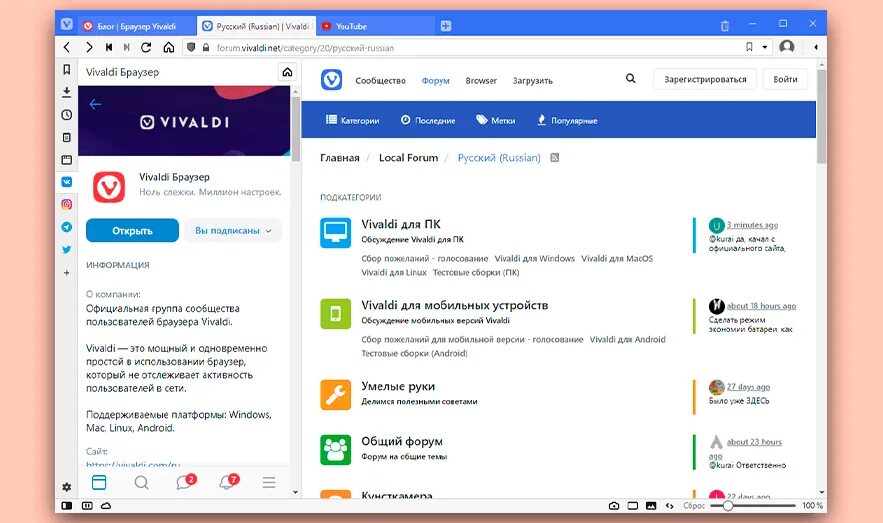
Task: Select the Русский (Russian) Vivaldi tab
Action: [x=255, y=26]
